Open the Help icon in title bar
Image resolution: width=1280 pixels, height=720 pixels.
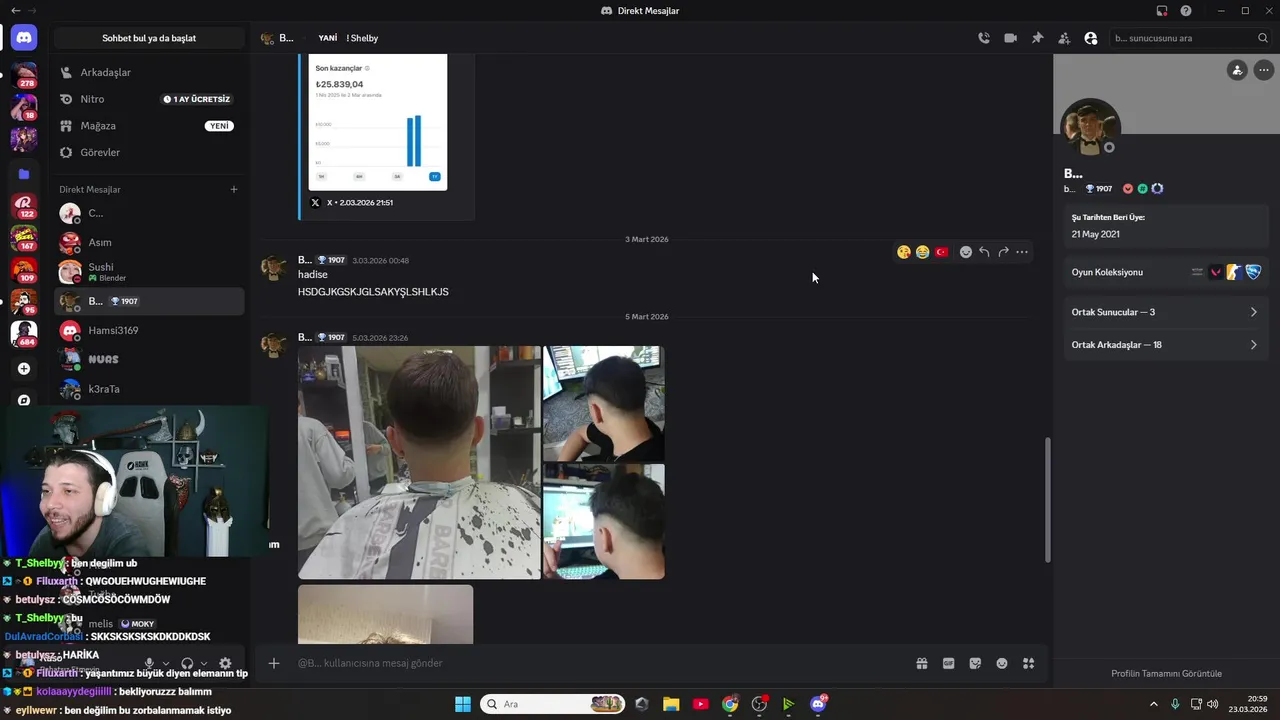click(x=1186, y=10)
